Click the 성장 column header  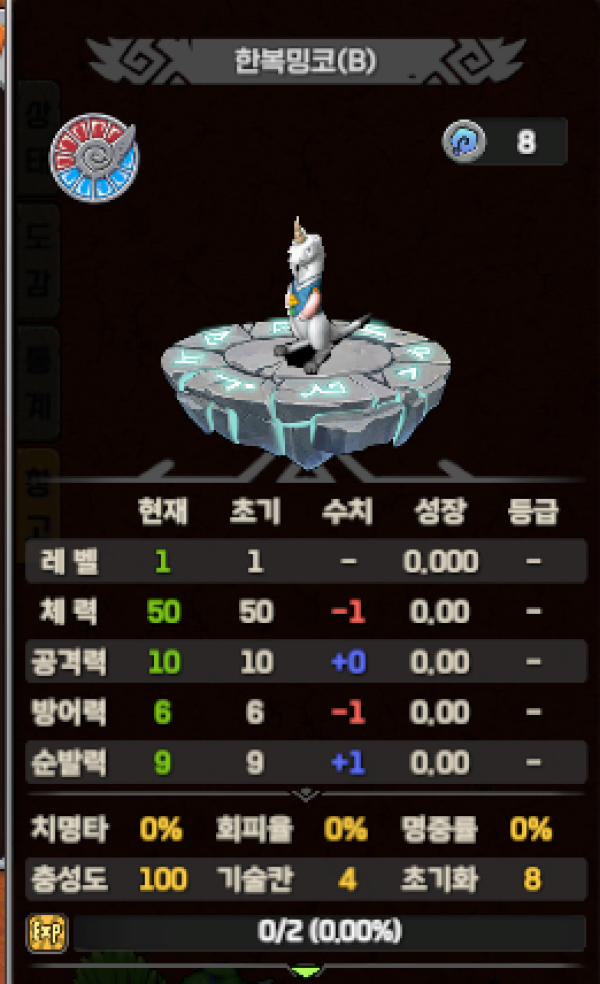tap(440, 511)
